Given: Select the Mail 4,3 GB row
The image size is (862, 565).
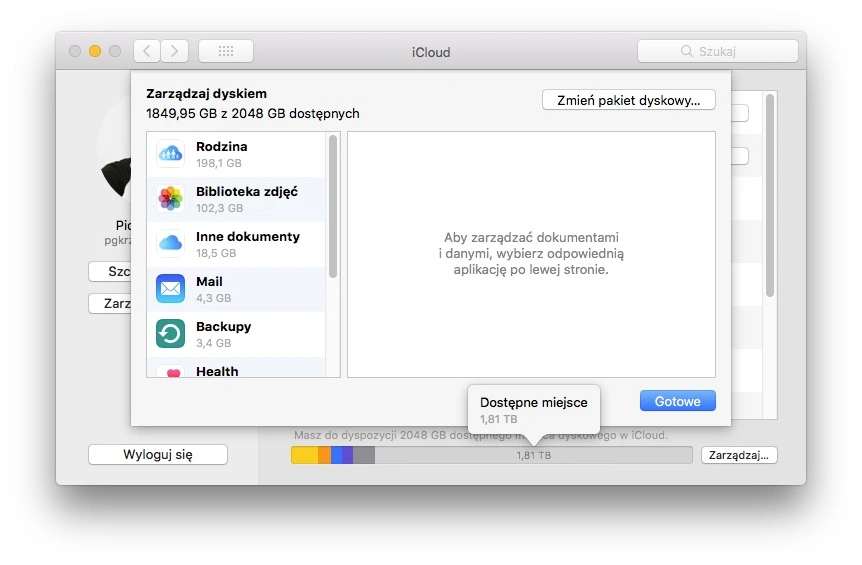Looking at the screenshot, I should tap(236, 290).
